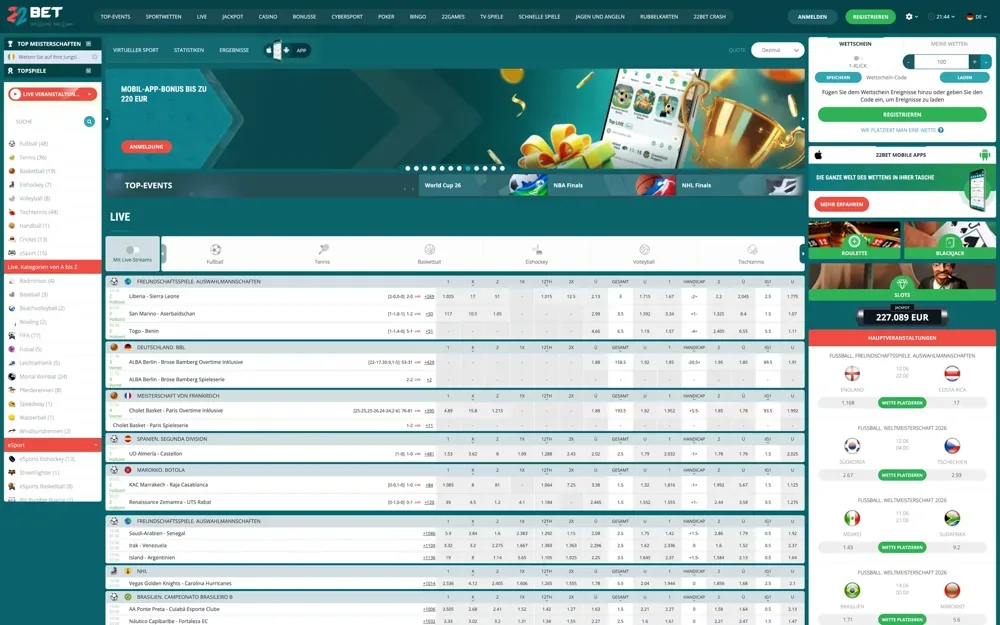Select Cricket (13) in the sidebar

click(33, 239)
